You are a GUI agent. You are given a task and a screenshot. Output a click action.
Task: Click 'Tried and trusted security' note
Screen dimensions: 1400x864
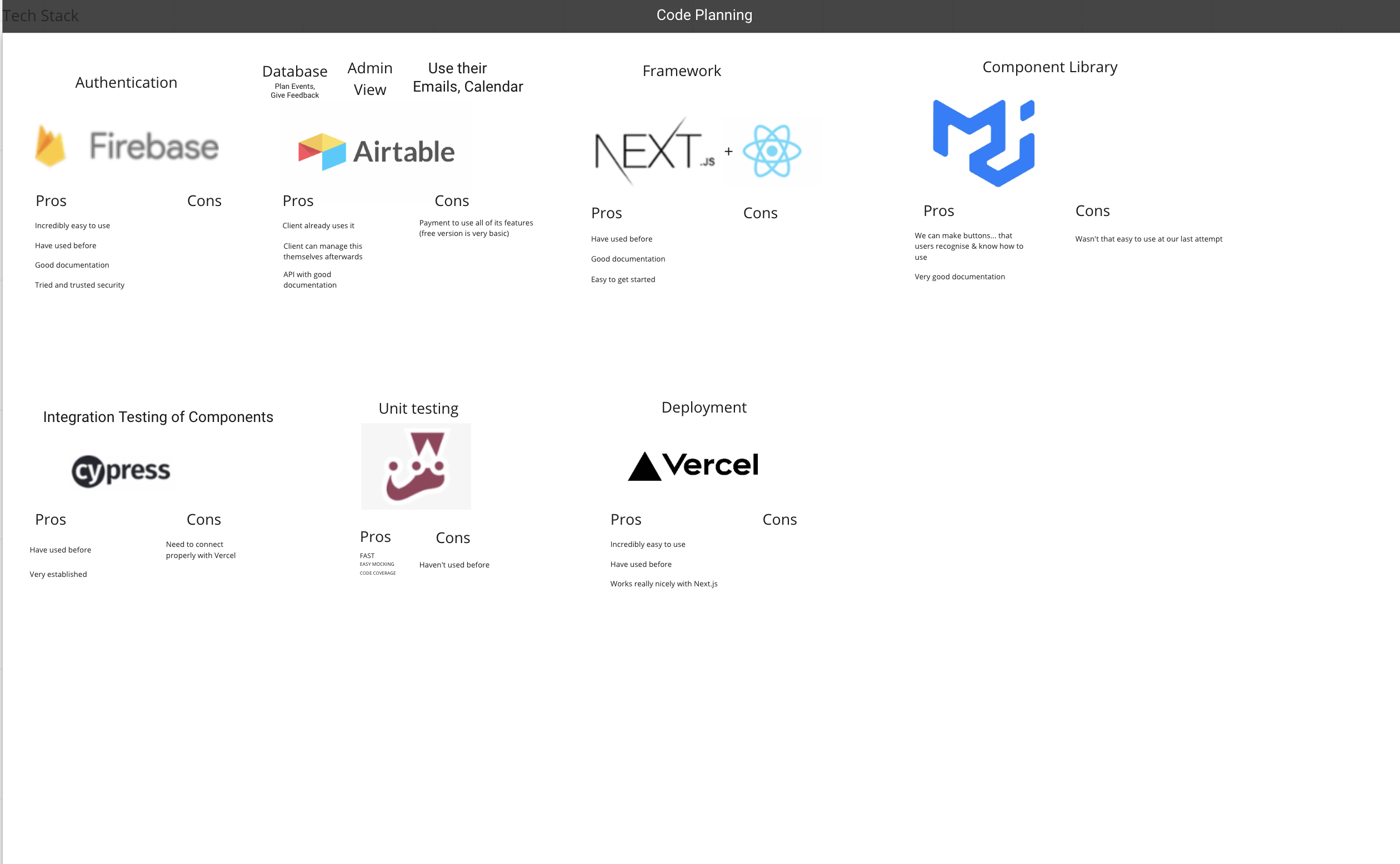(x=79, y=285)
